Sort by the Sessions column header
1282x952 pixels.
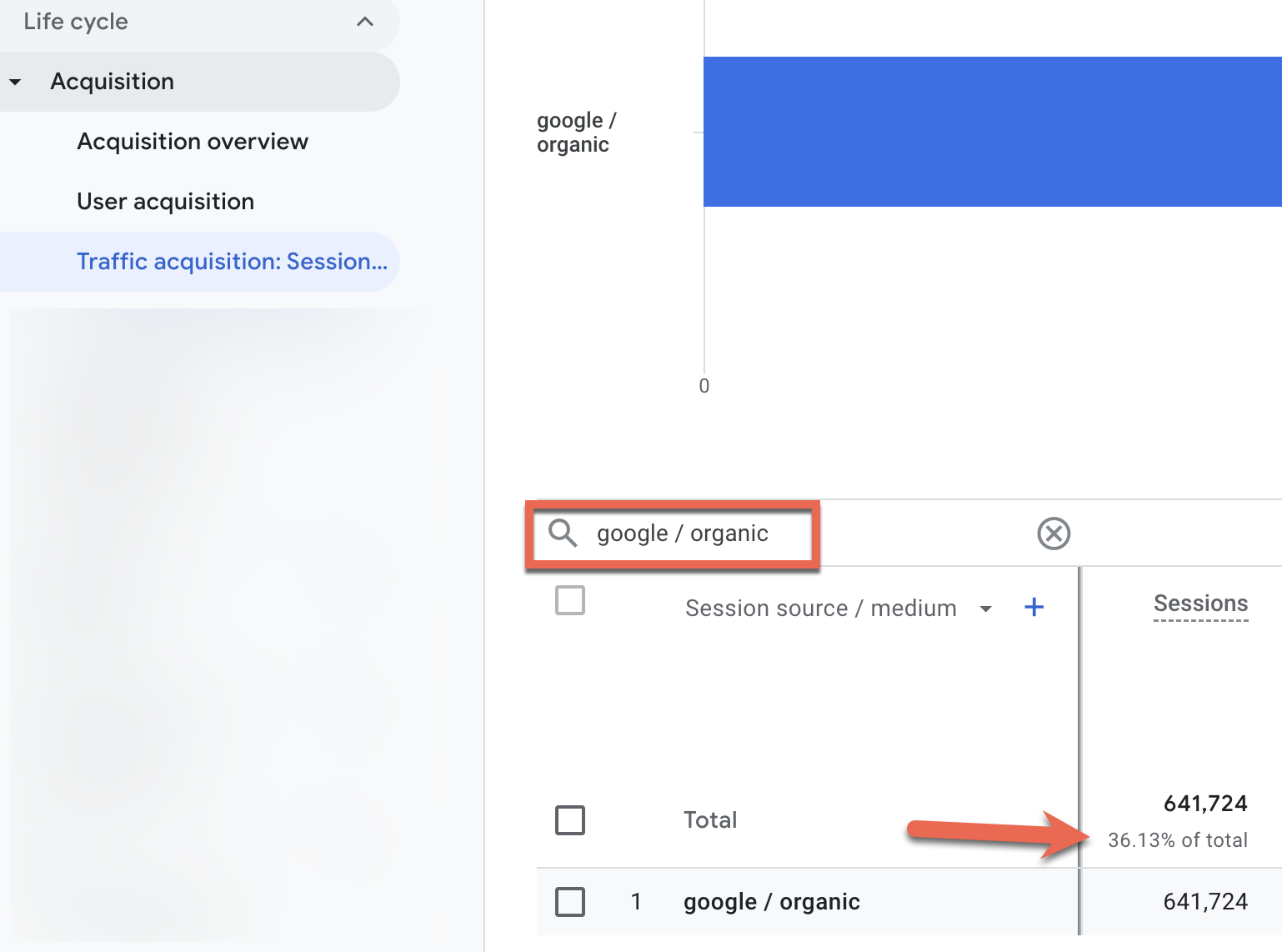pos(1200,604)
